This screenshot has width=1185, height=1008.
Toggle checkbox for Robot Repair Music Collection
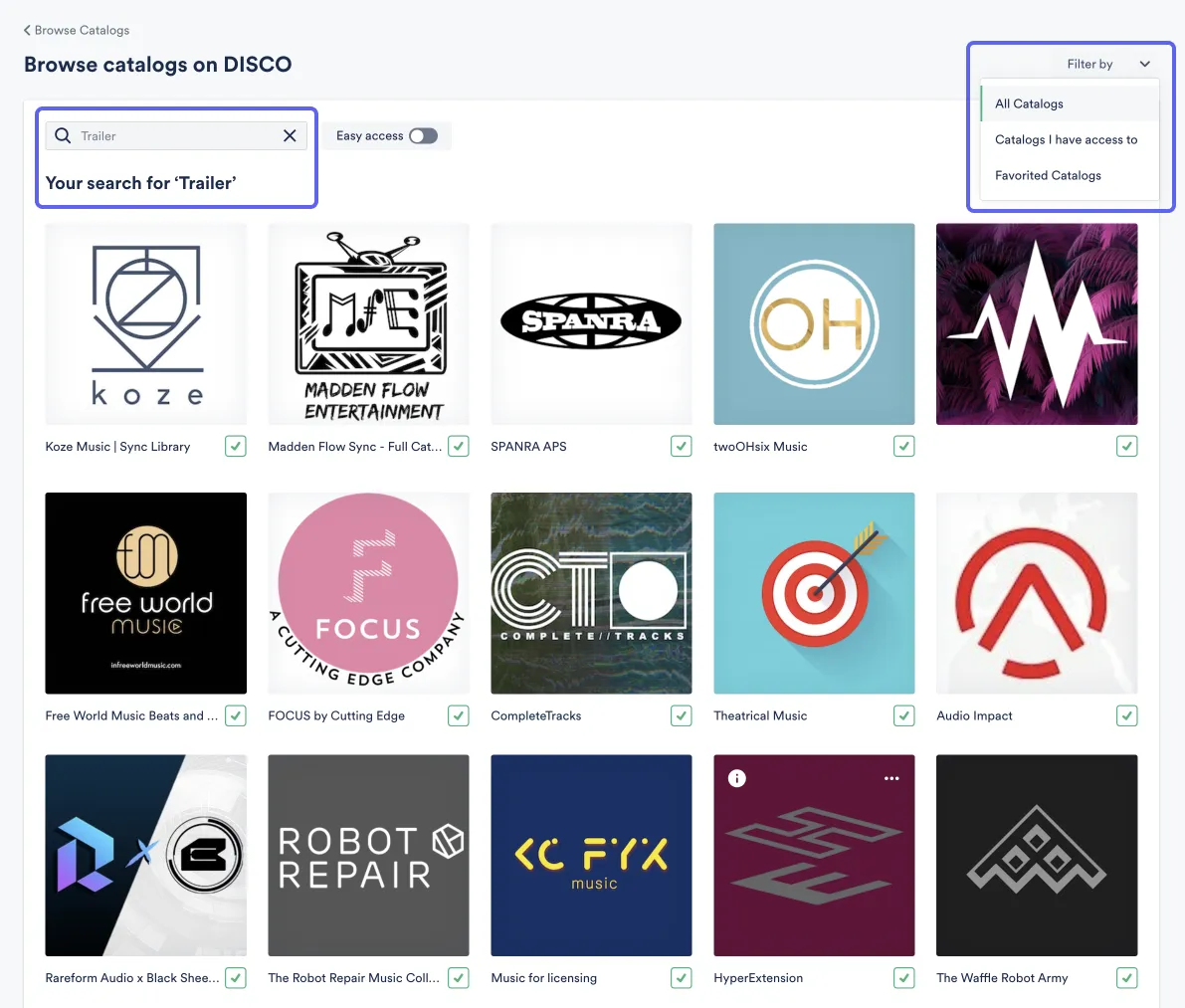tap(458, 978)
